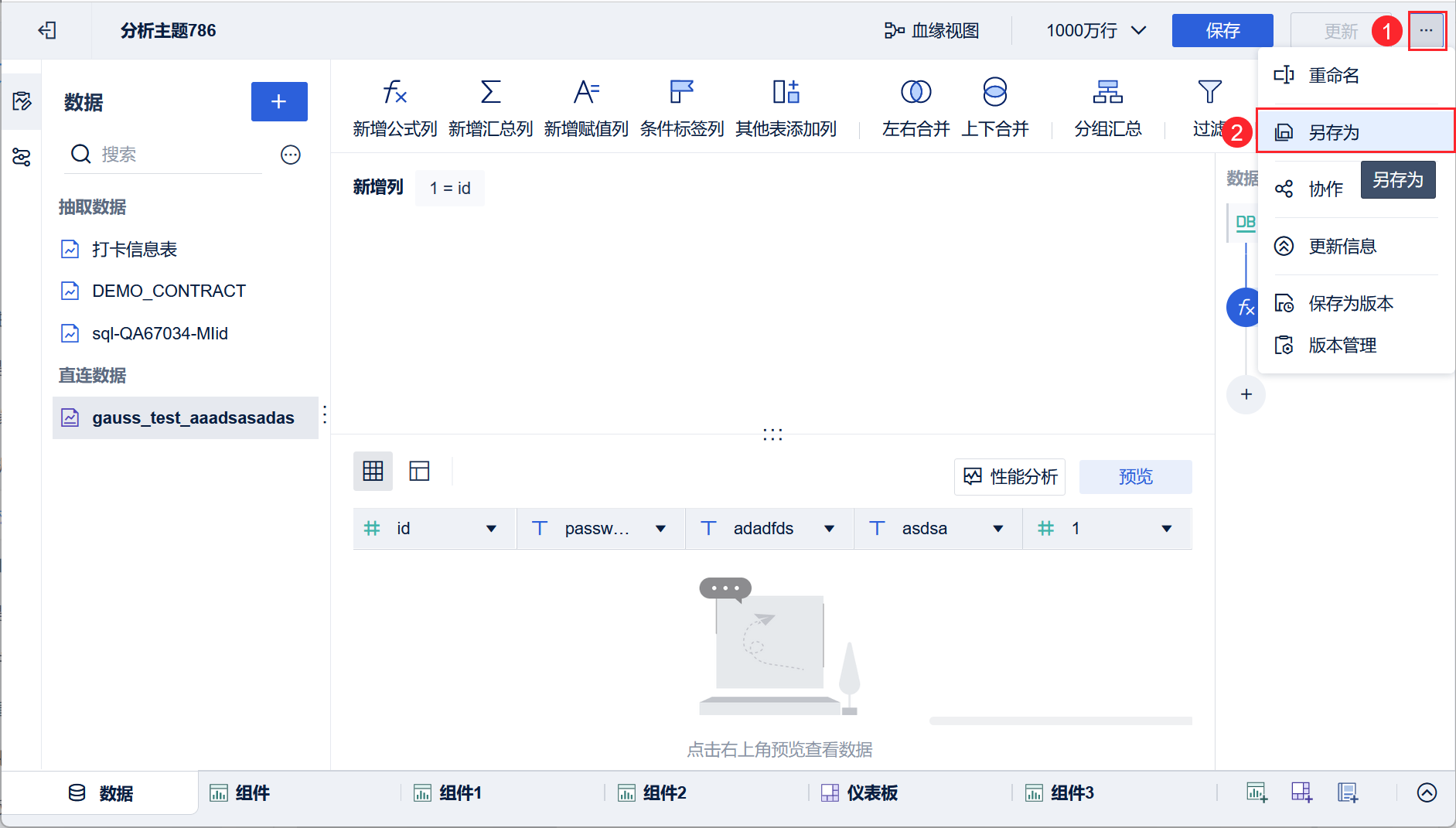1456x828 pixels.
Task: Click the 性能分析 button
Action: (1010, 476)
